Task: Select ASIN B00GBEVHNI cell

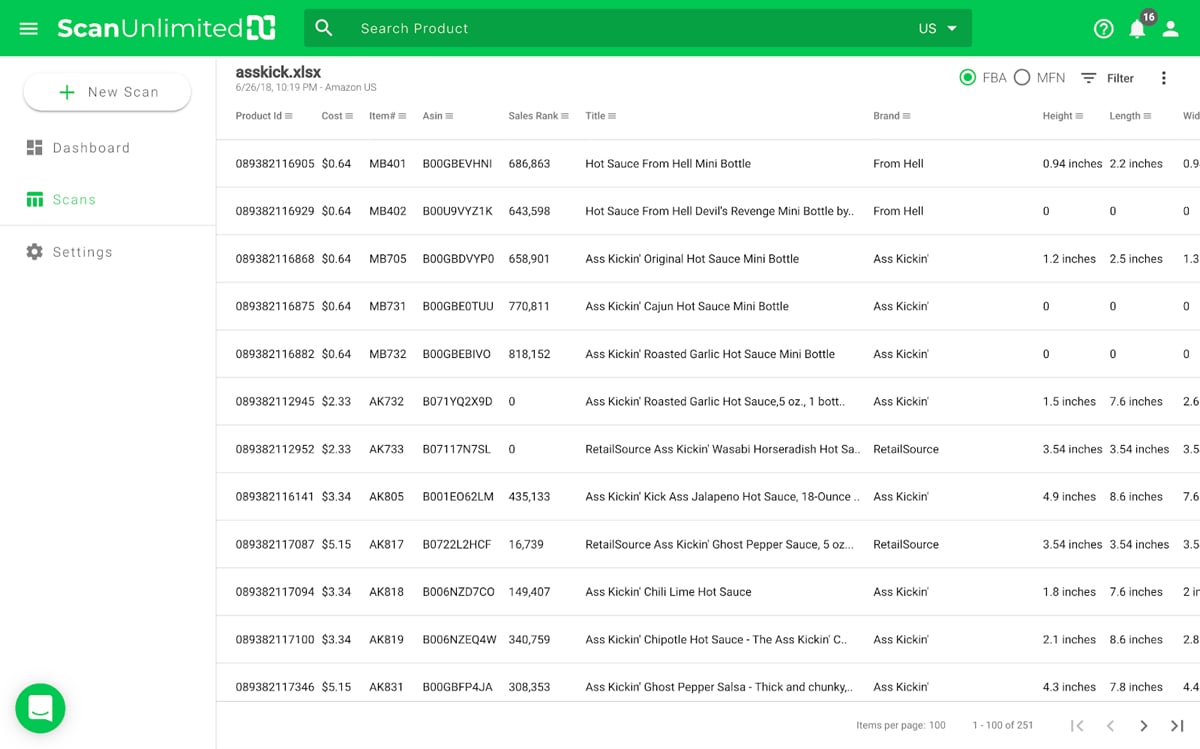Action: point(457,164)
